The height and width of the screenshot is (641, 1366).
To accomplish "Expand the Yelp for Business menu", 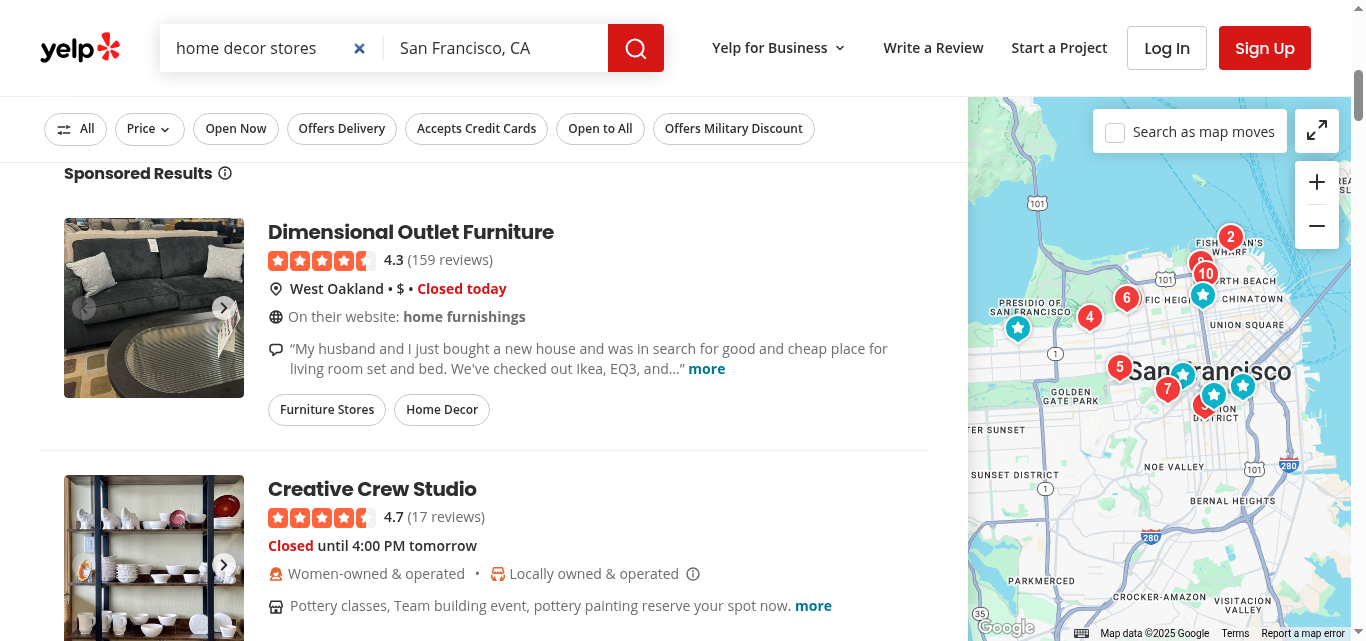I will click(x=778, y=48).
